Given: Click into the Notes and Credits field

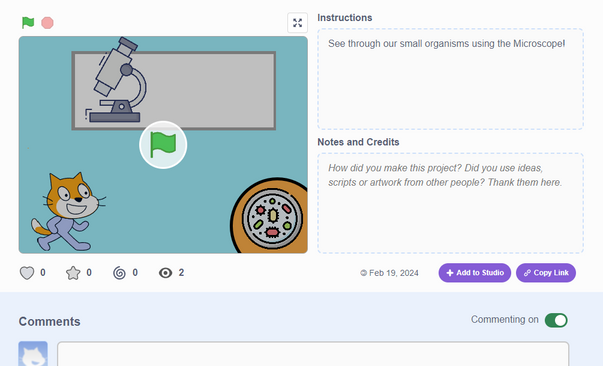Looking at the screenshot, I should tap(450, 203).
